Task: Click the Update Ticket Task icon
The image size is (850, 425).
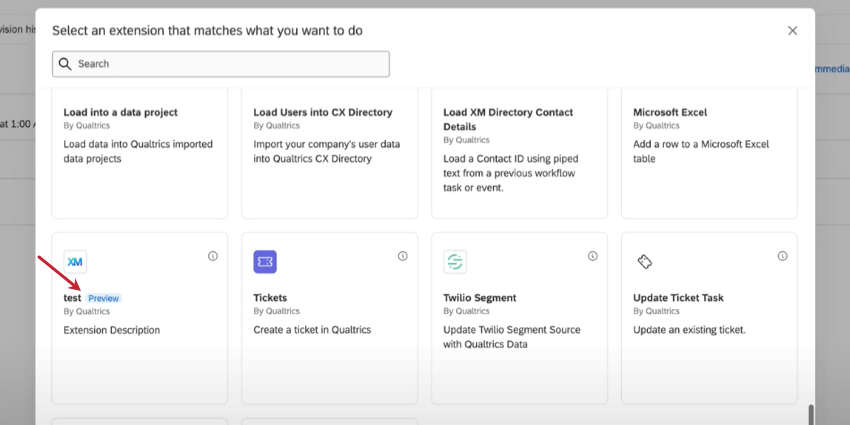Action: point(645,262)
